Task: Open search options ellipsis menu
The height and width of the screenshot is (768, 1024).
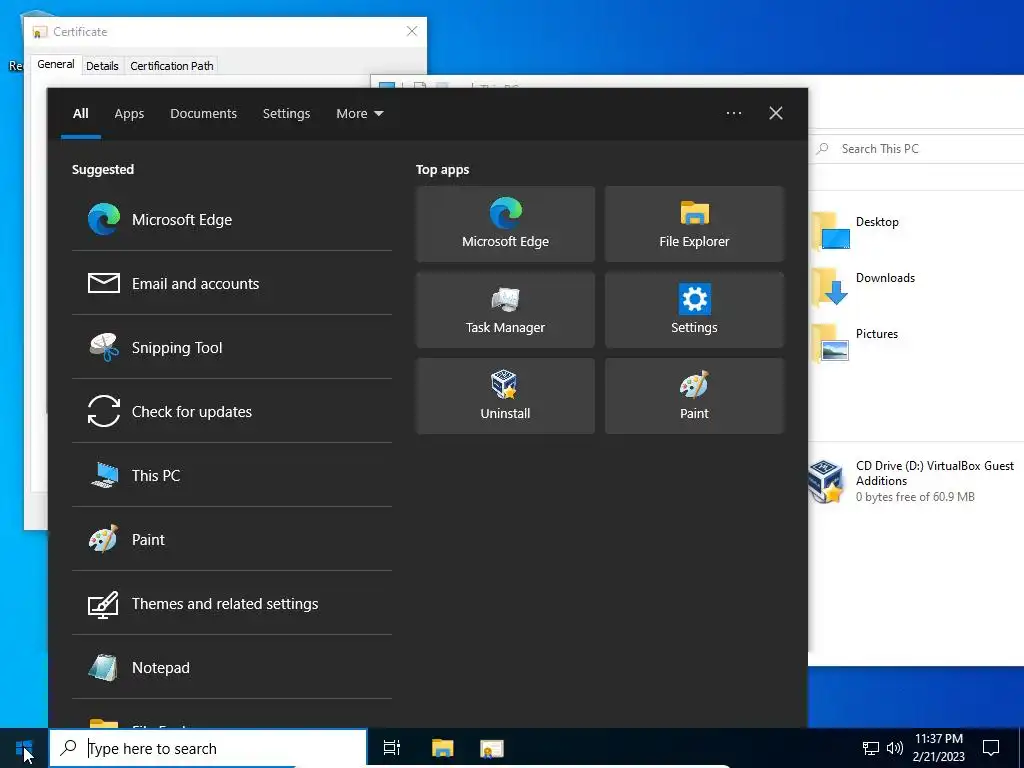Action: (x=734, y=113)
